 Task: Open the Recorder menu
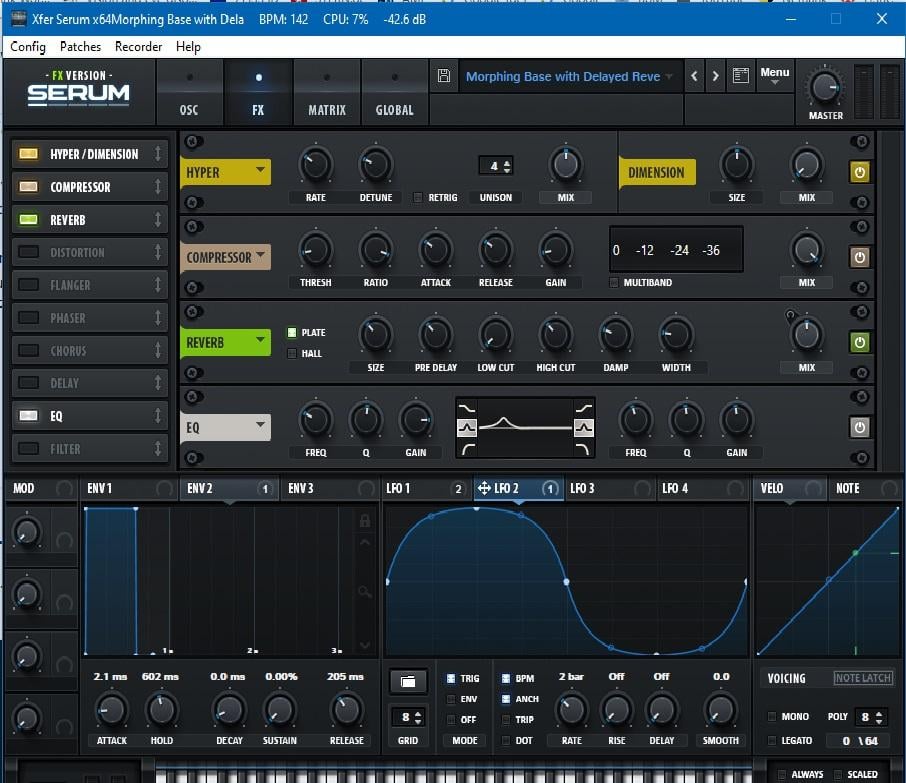[138, 47]
